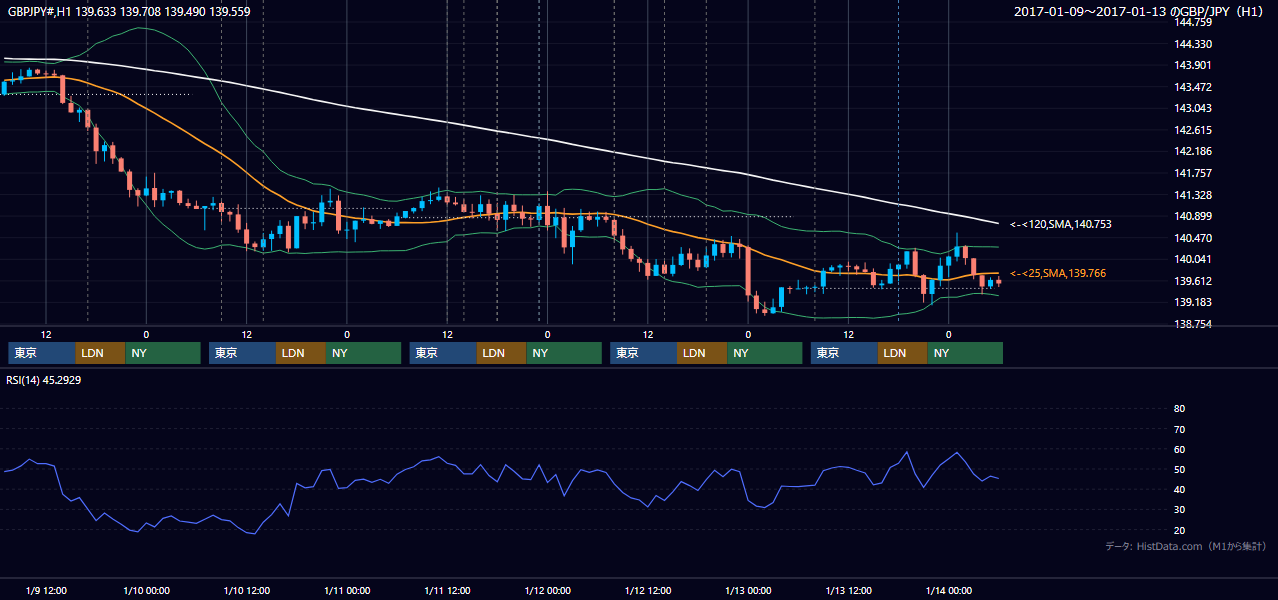The height and width of the screenshot is (600, 1278).
Task: Select the leftmost 東京 session box
Action: click(x=42, y=353)
